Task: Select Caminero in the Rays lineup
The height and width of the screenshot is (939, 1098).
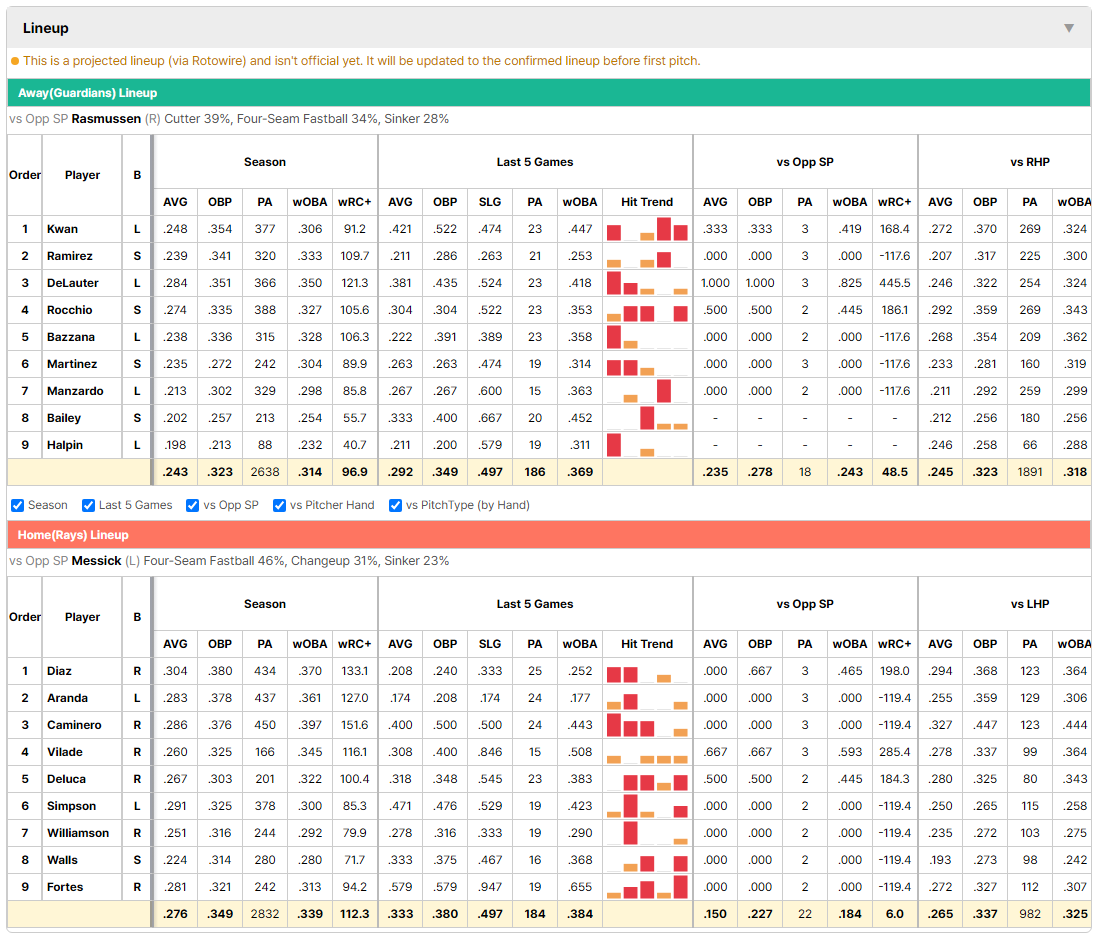Action: point(74,725)
